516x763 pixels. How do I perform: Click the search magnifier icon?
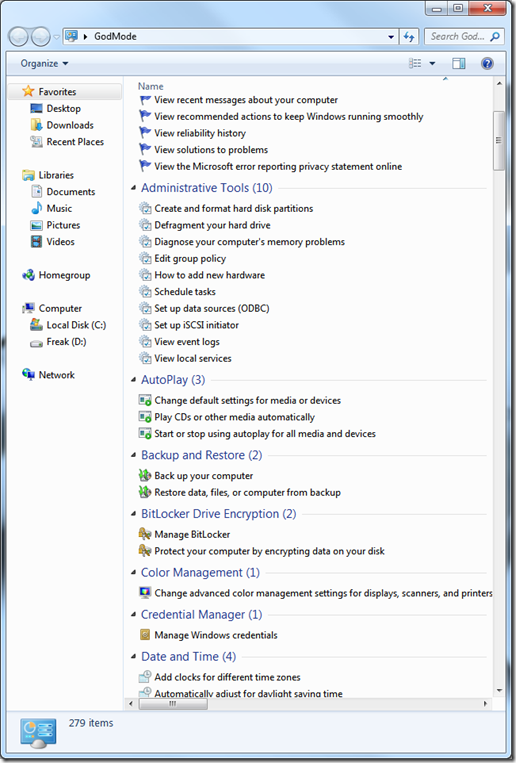[x=495, y=36]
